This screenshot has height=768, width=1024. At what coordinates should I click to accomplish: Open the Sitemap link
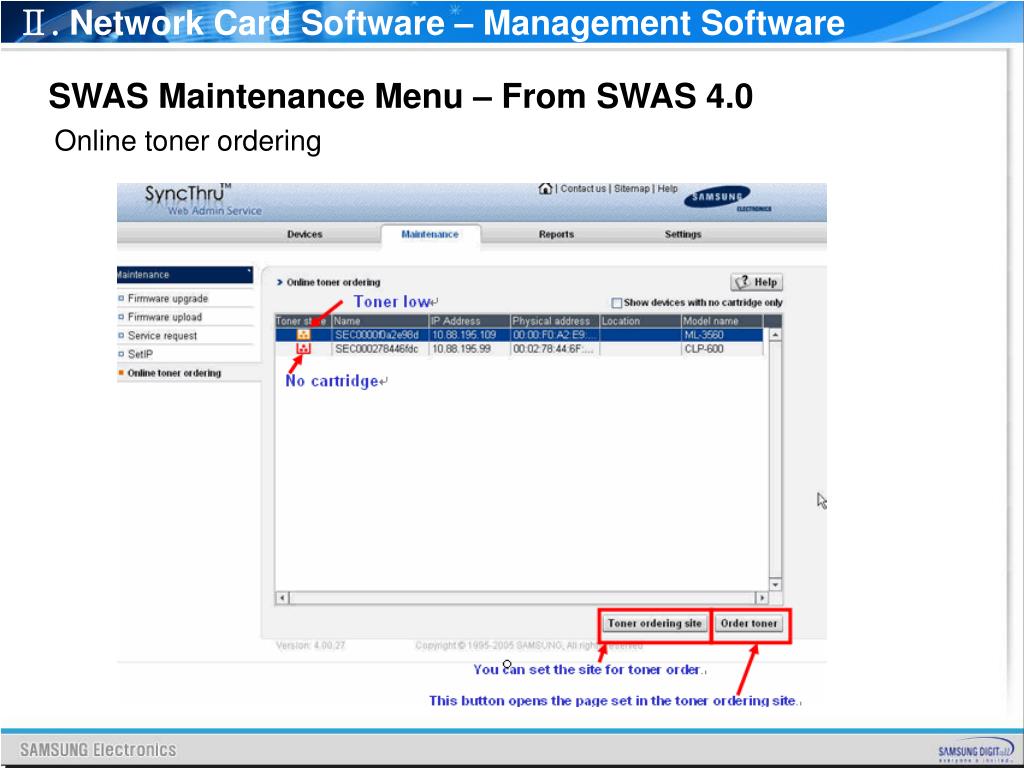click(632, 189)
